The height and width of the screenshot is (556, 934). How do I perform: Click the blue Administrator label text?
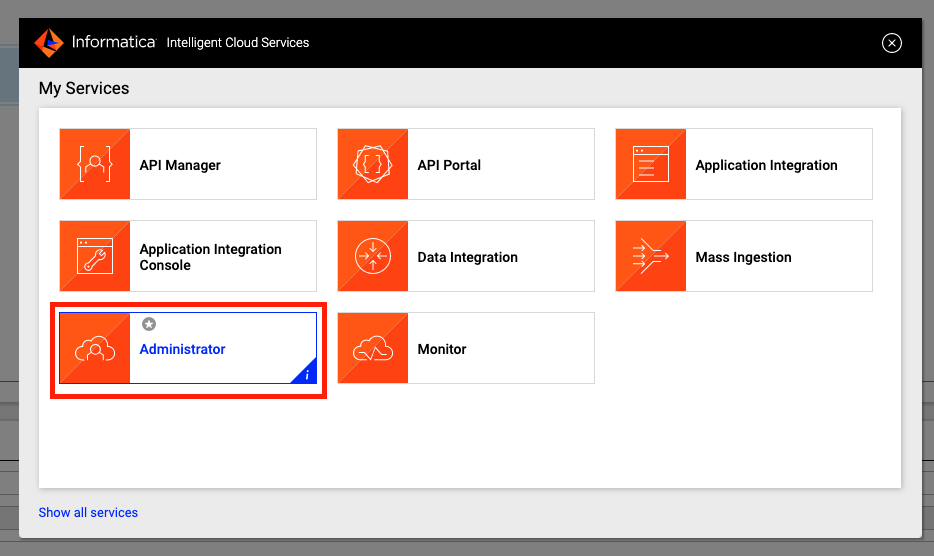[182, 349]
